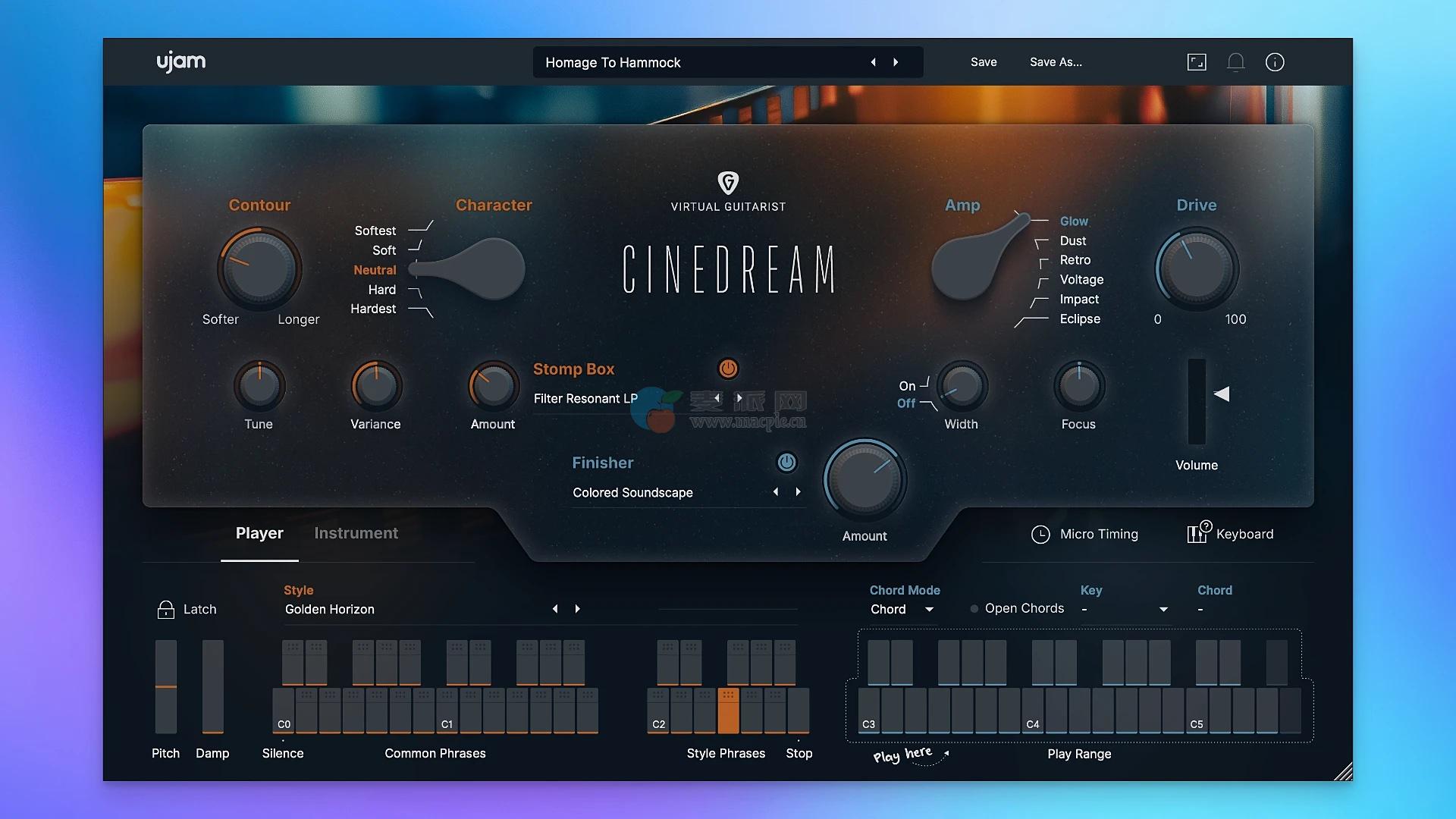Screen dimensions: 1456x819
Task: Click the Latch lock icon
Action: pos(165,609)
